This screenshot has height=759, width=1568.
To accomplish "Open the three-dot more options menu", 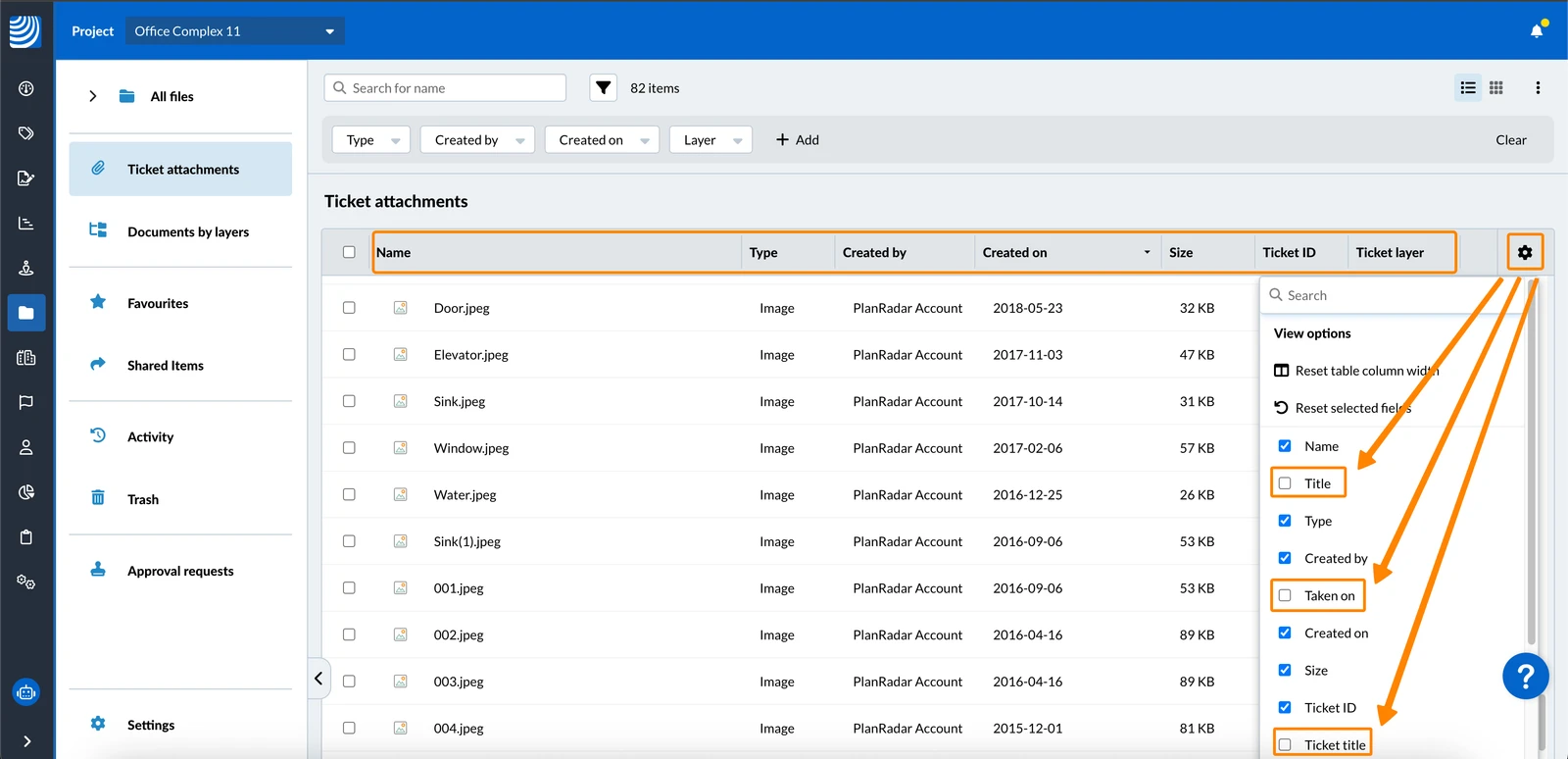I will [x=1538, y=87].
